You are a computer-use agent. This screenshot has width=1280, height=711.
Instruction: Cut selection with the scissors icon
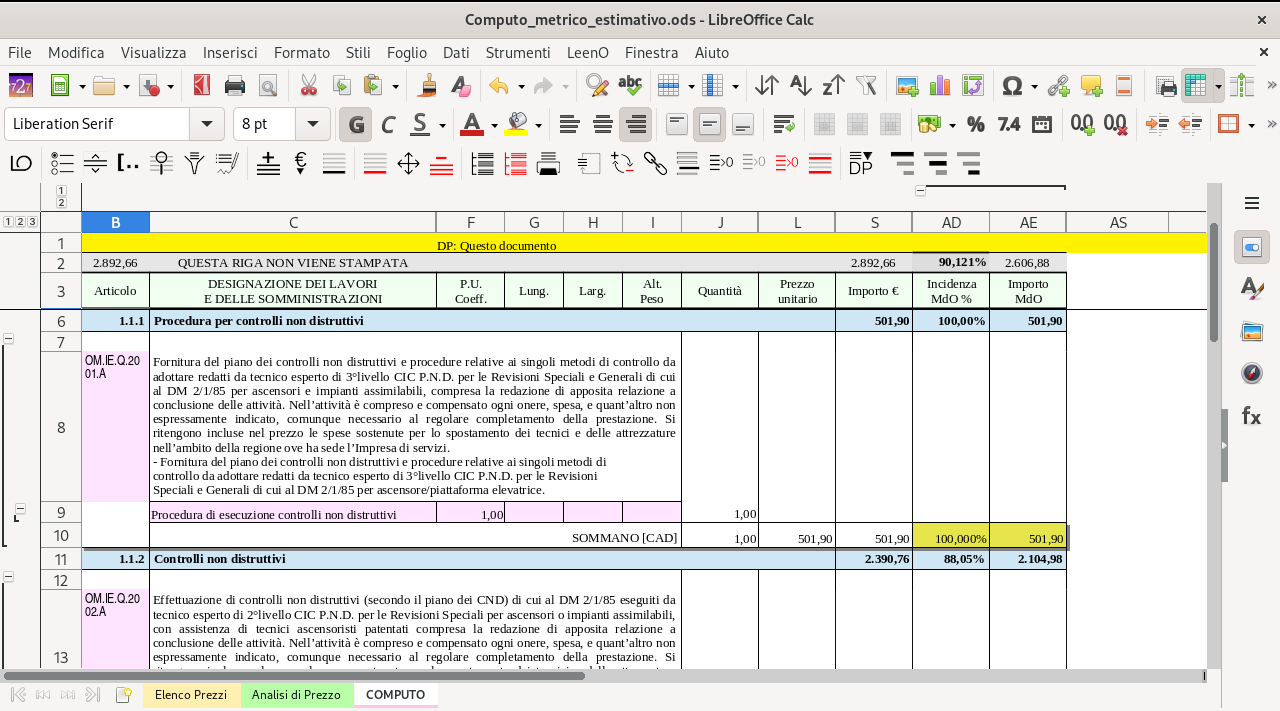308,87
